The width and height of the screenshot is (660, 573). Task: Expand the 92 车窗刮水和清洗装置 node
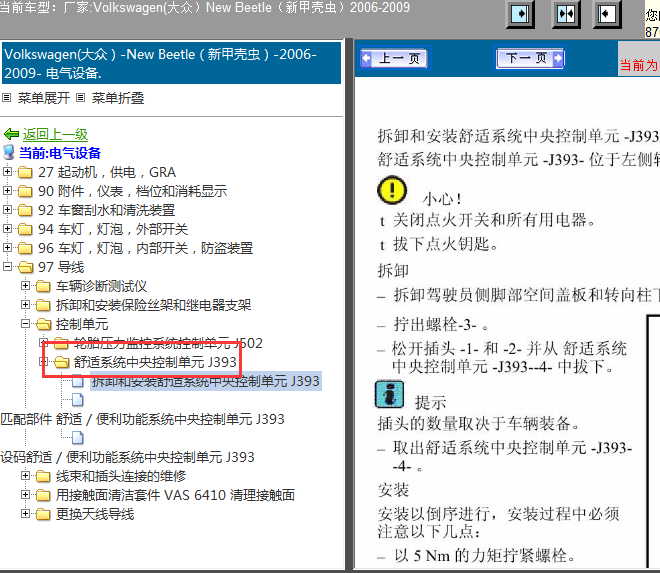point(7,209)
